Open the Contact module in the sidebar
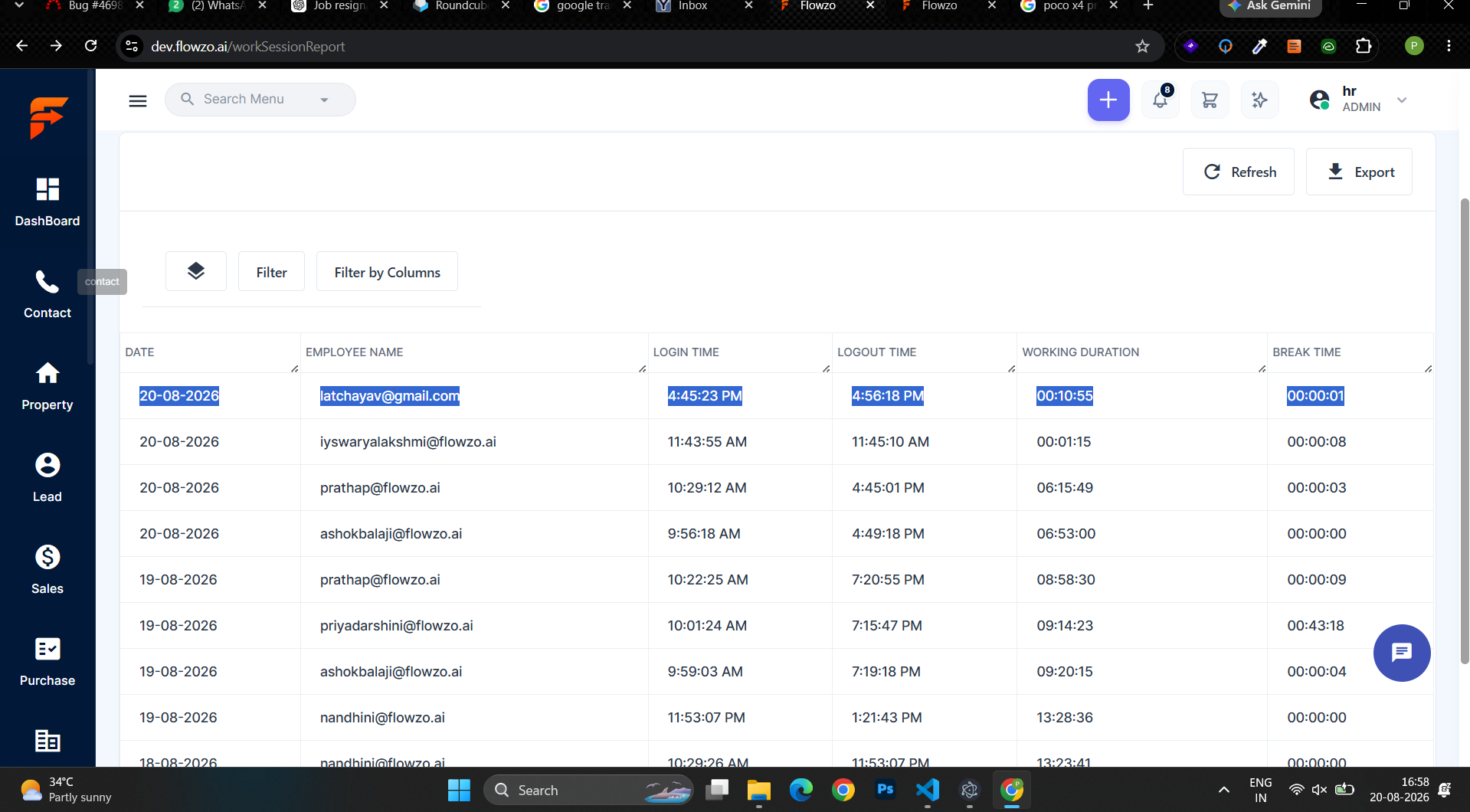The image size is (1470, 812). point(47,294)
